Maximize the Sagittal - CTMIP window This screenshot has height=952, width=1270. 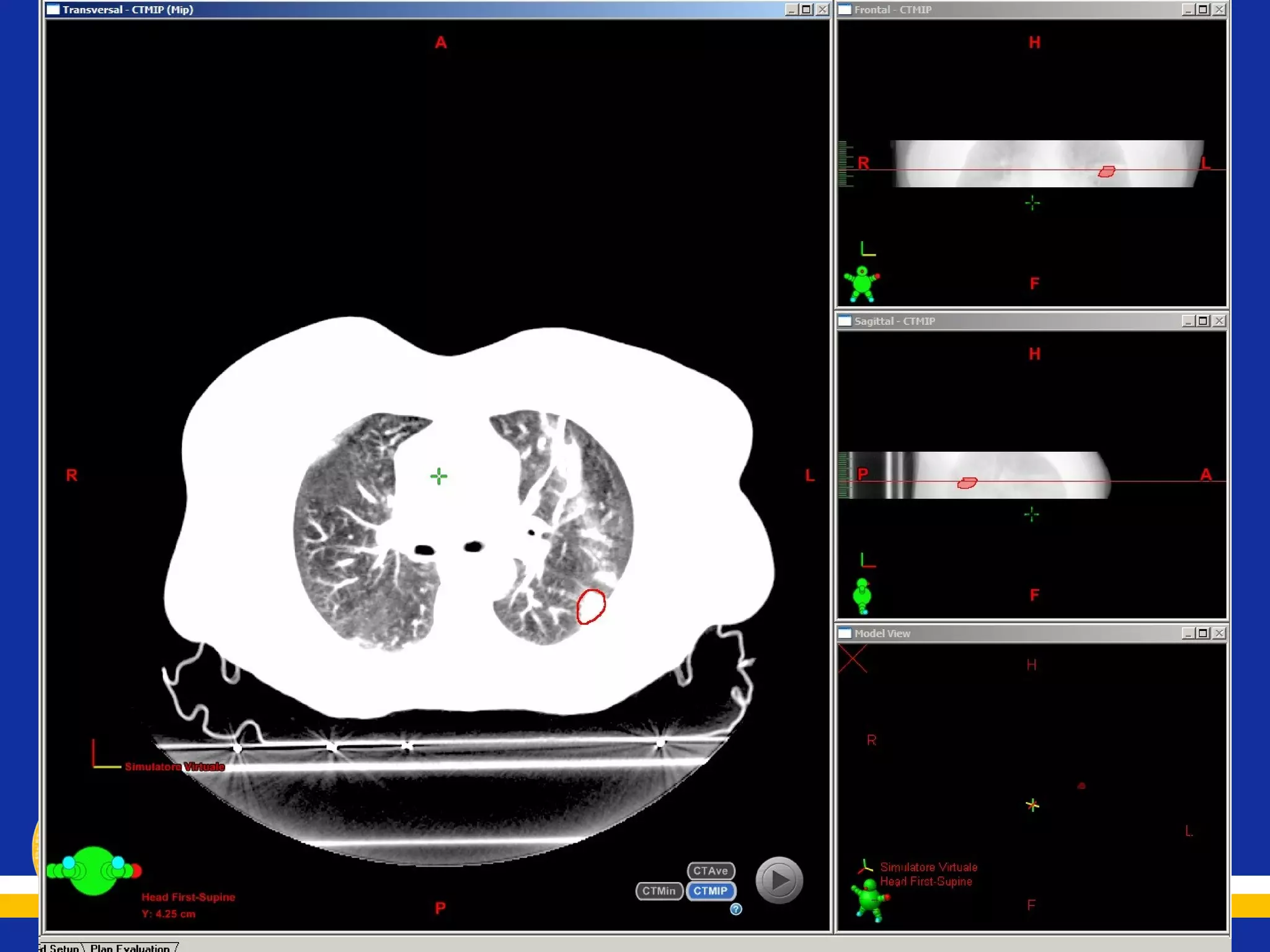click(1203, 321)
